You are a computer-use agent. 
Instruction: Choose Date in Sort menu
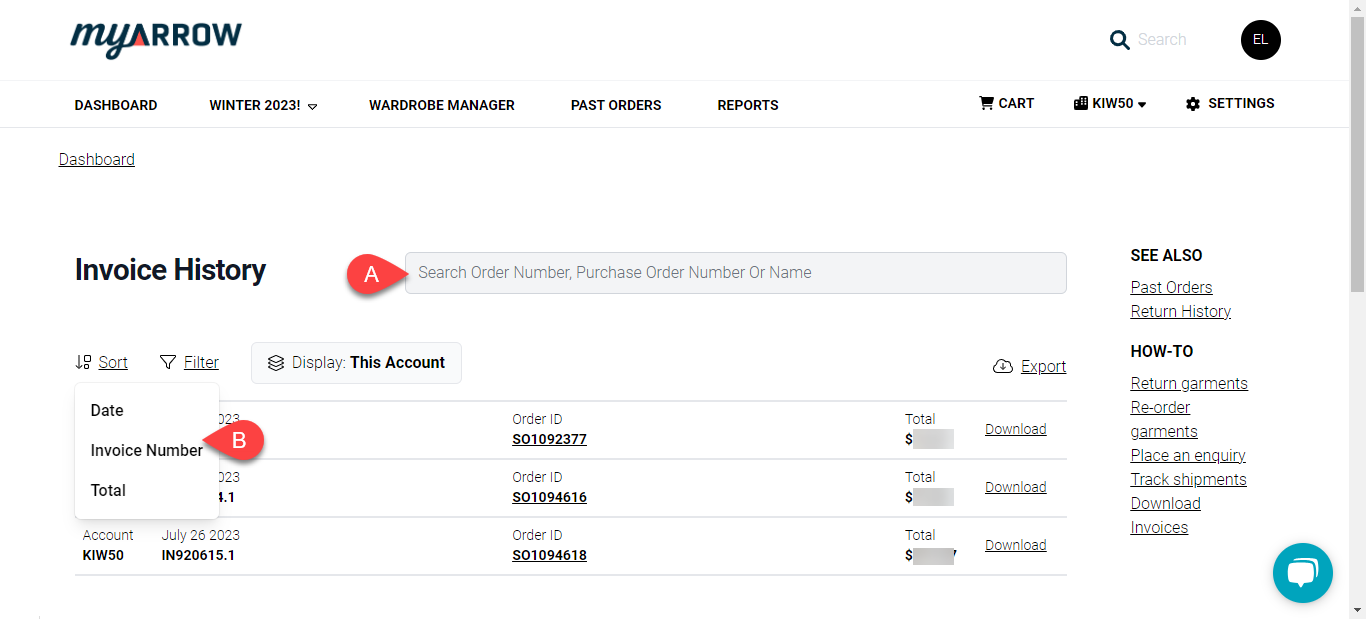coord(107,410)
